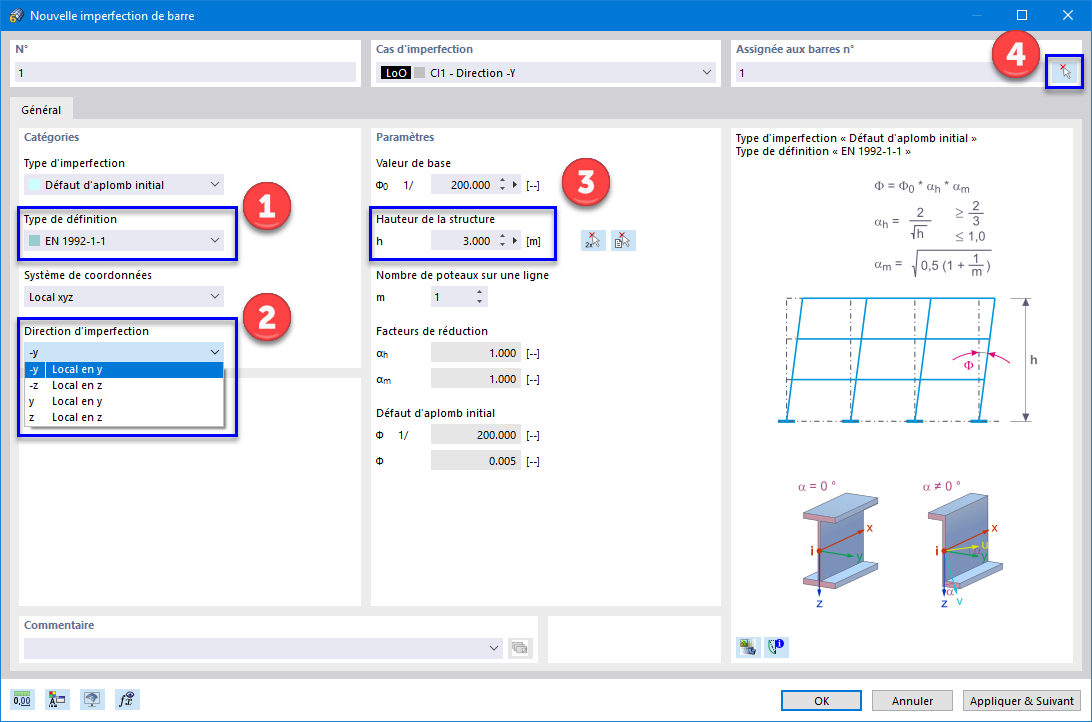
Task: Select 'z Local en z' option
Action: pos(124,417)
